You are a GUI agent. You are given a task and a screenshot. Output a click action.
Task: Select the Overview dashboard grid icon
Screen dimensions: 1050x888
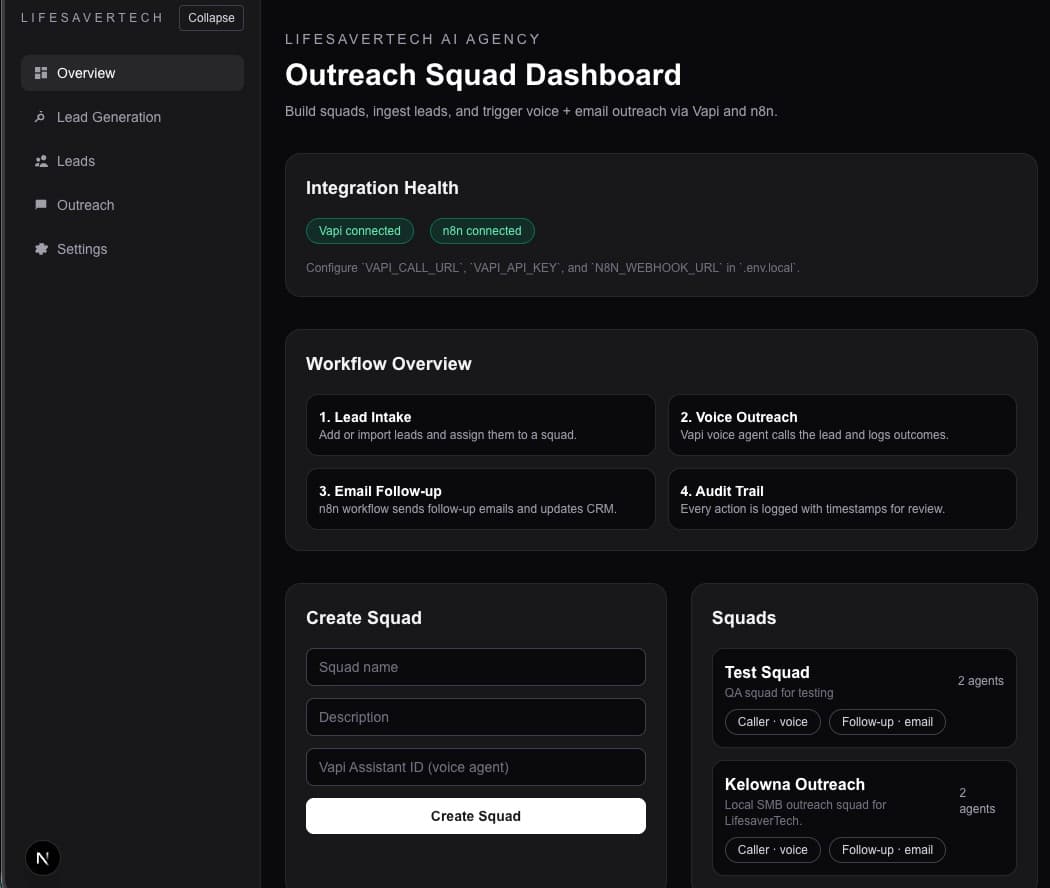coord(40,72)
